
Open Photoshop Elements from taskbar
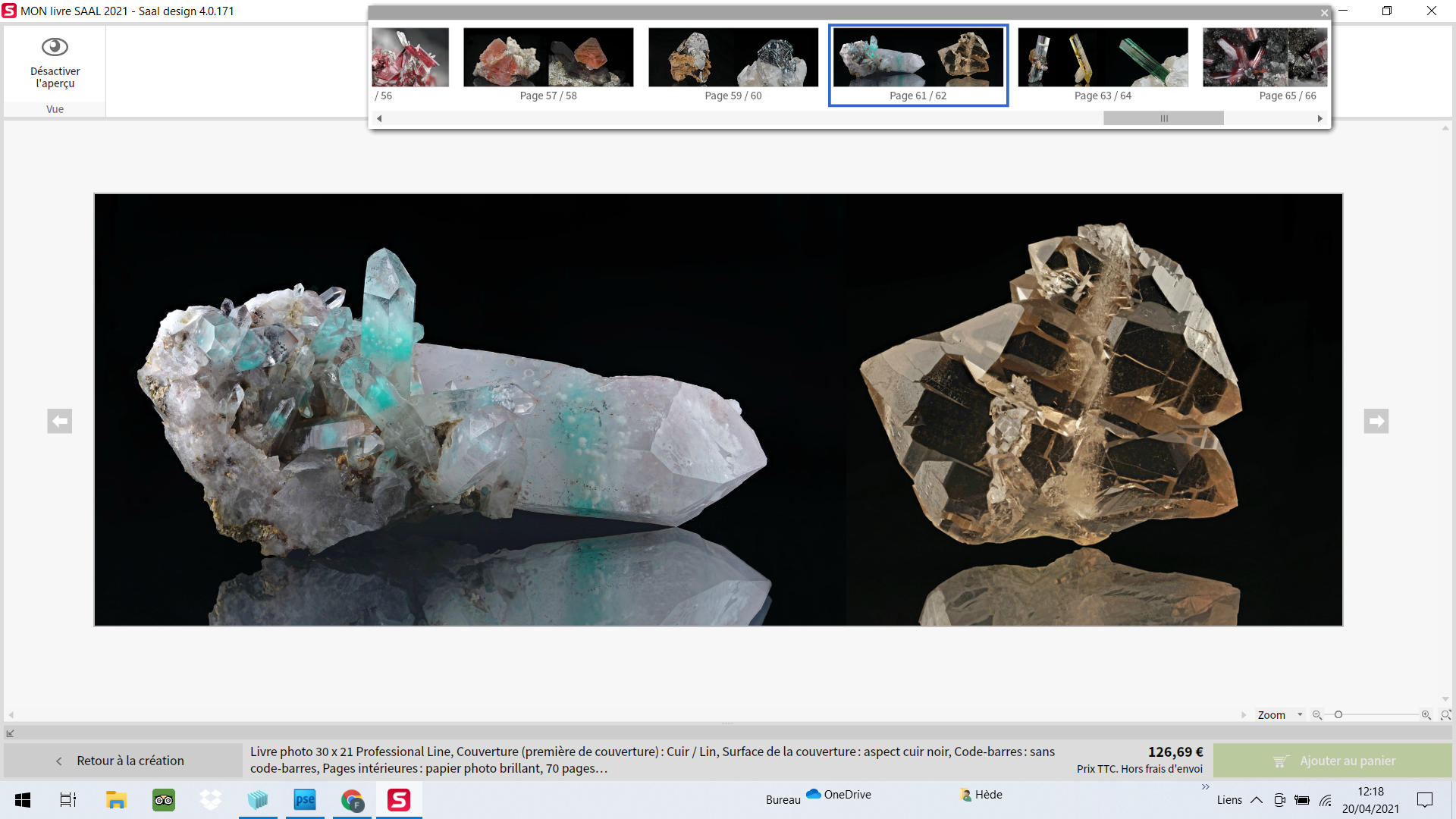[305, 800]
